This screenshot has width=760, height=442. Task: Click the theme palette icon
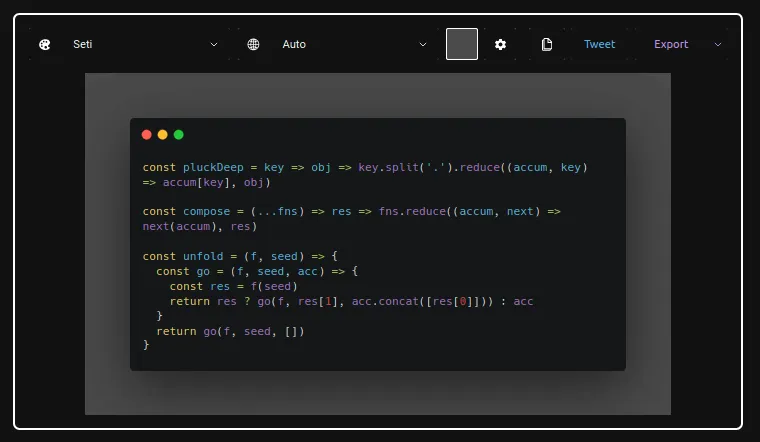pos(44,44)
